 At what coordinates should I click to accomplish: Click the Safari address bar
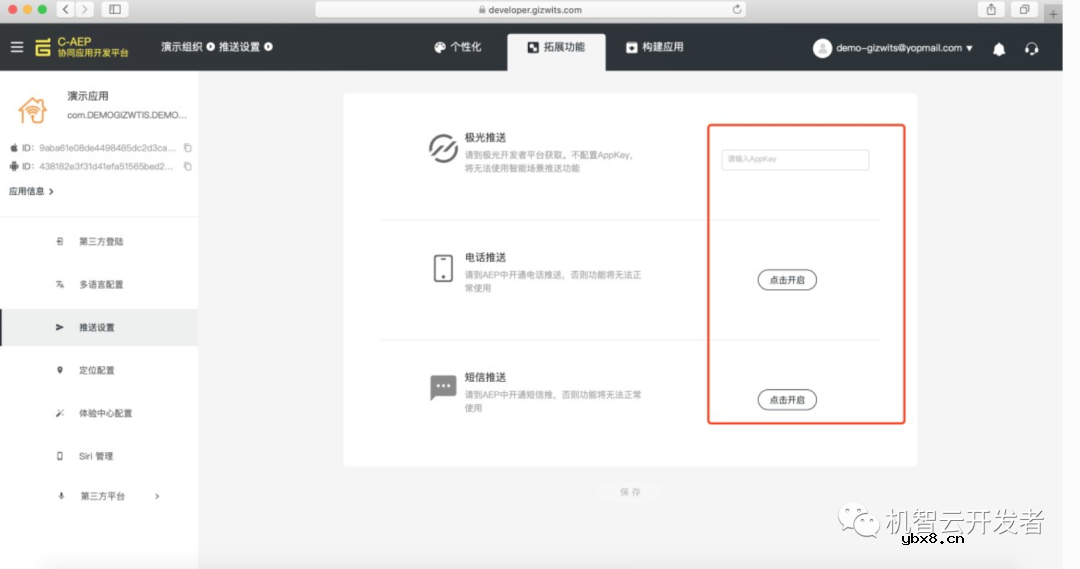click(530, 10)
